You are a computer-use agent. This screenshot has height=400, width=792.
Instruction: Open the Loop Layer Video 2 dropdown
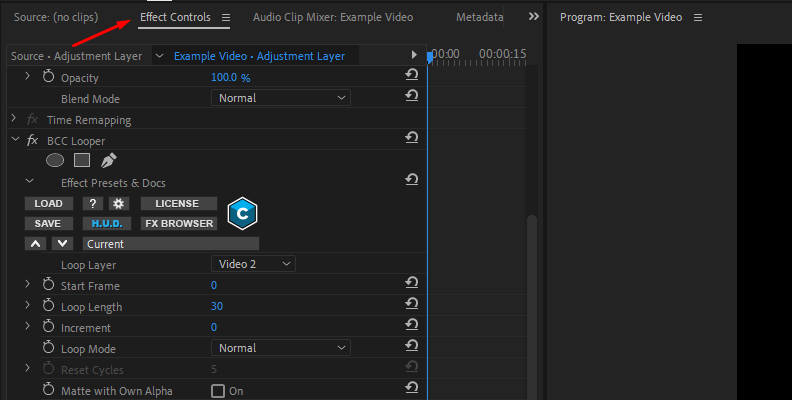pos(253,264)
